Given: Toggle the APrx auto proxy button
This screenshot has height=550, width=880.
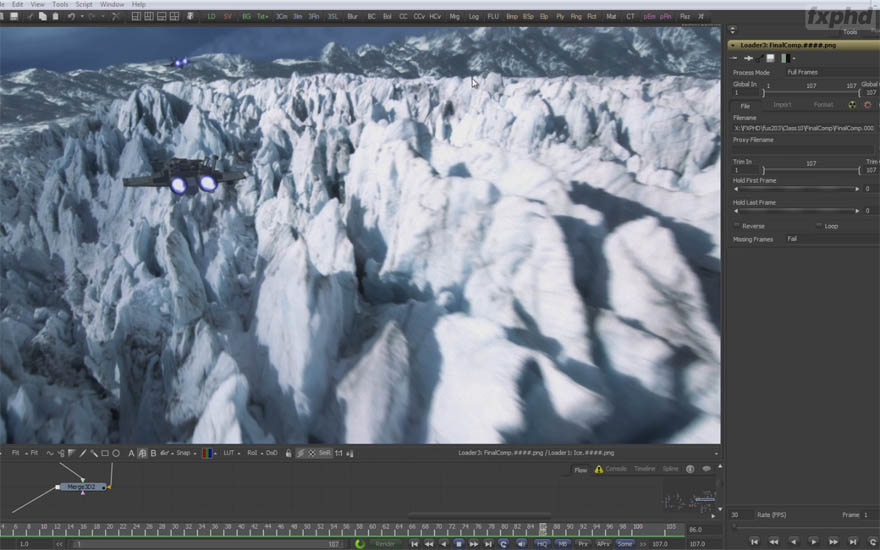Looking at the screenshot, I should click(x=603, y=544).
